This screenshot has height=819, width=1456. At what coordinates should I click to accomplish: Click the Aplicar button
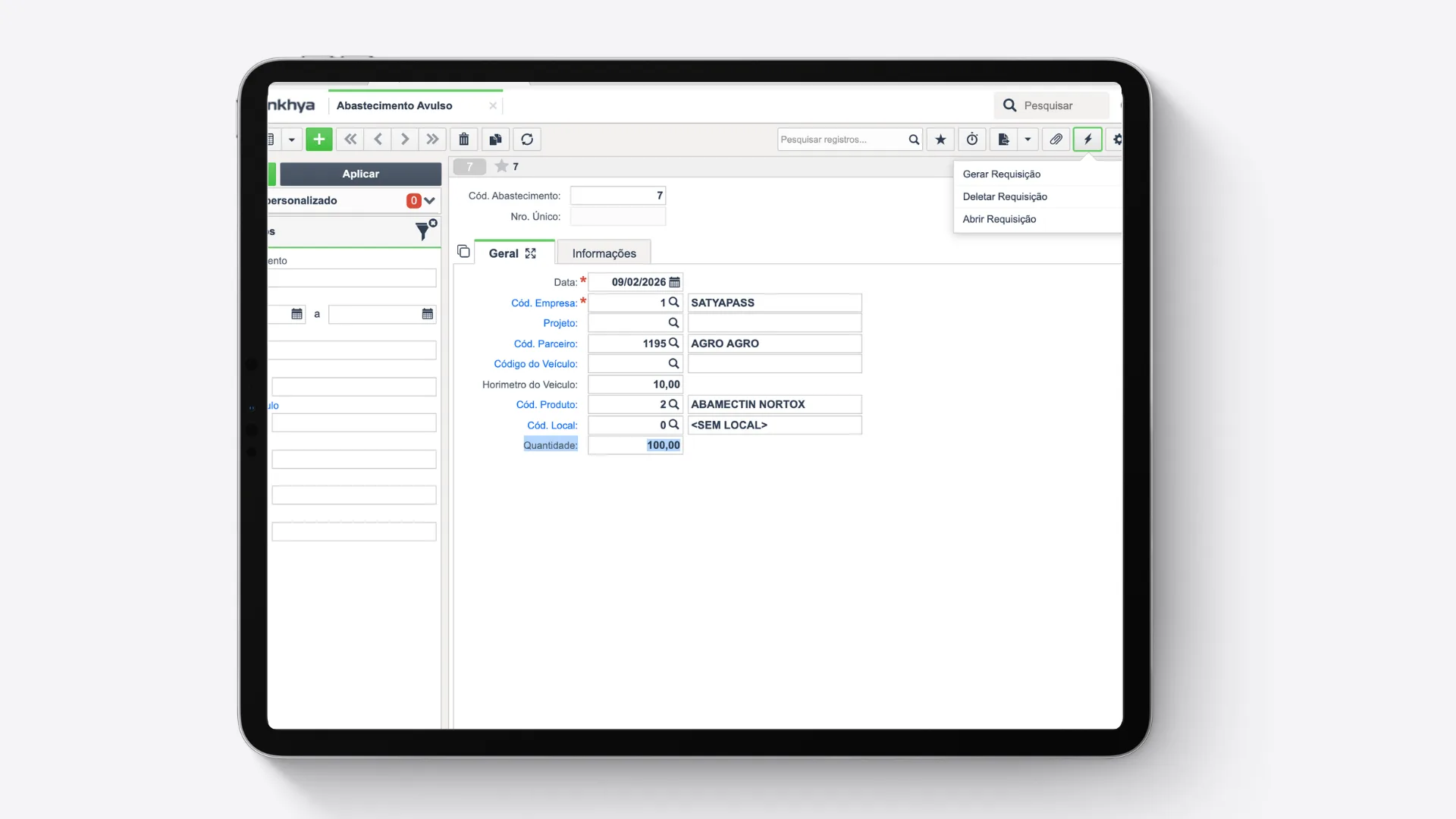(x=360, y=174)
